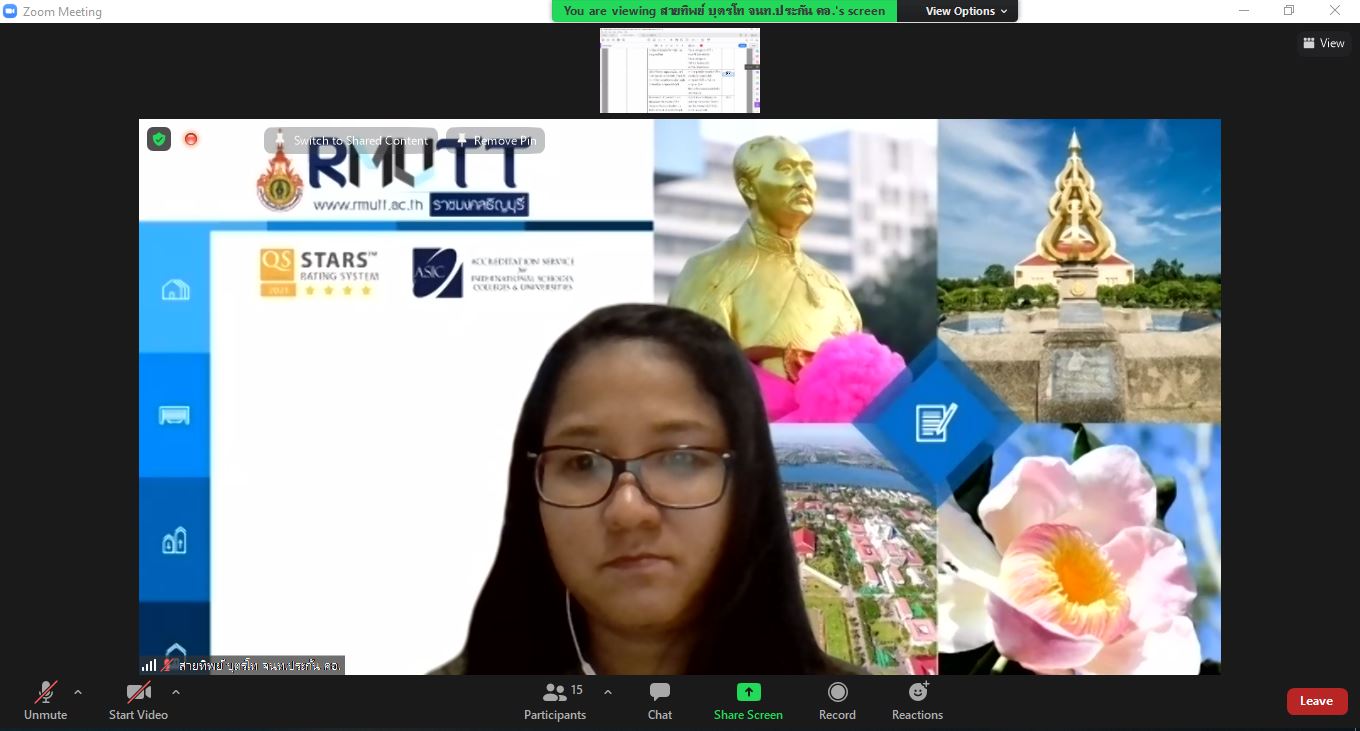Open the View Options dropdown
Image resolution: width=1360 pixels, height=731 pixels.
pos(958,11)
